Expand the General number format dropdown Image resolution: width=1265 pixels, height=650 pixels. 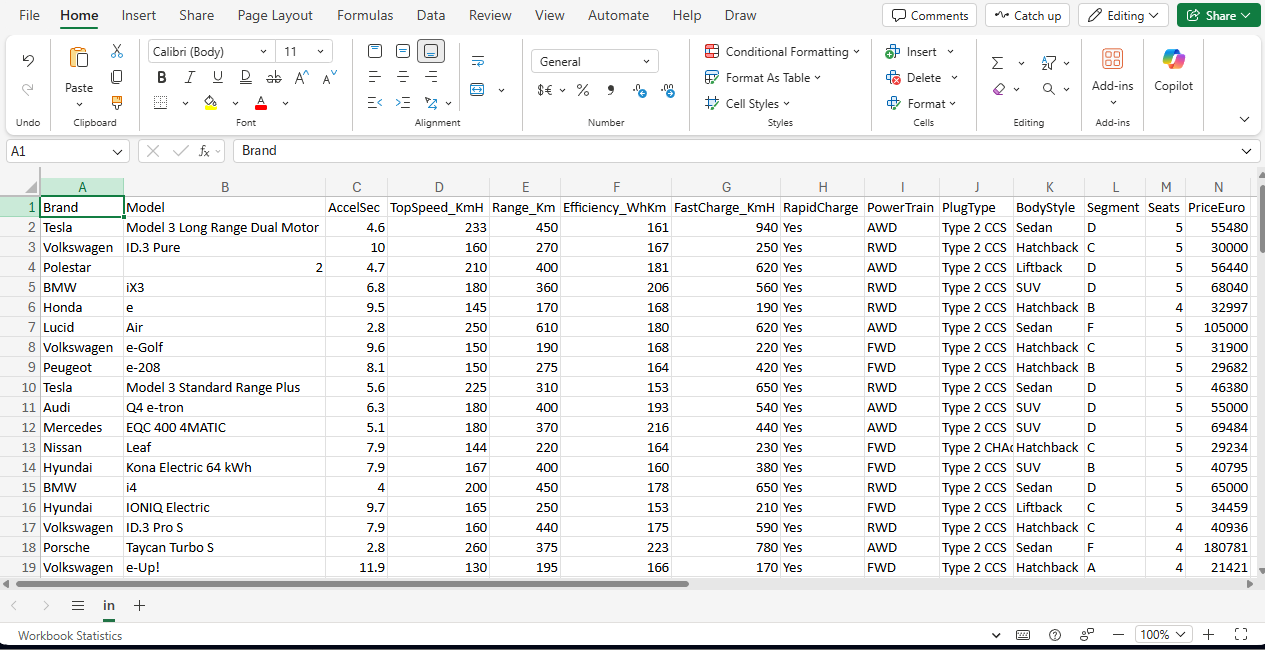[x=594, y=62]
